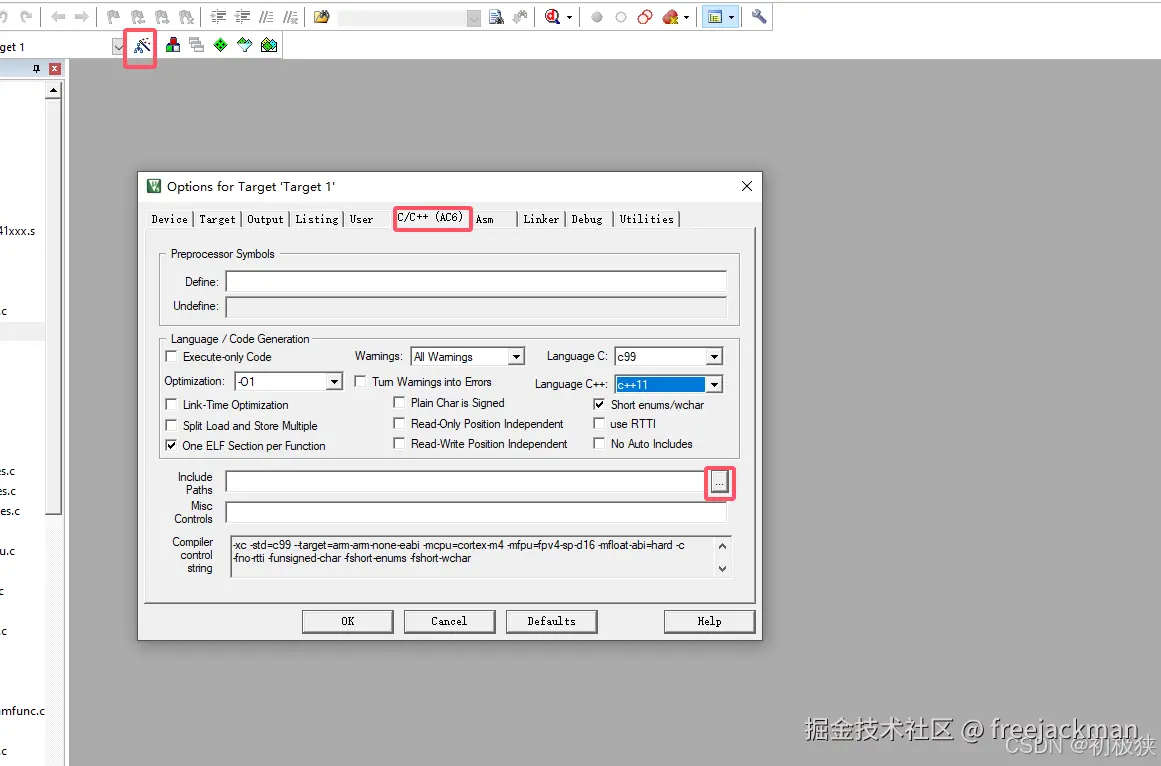Screen dimensions: 1161x766
Task: Pin the project panel pushpin icon
Action: (x=36, y=68)
